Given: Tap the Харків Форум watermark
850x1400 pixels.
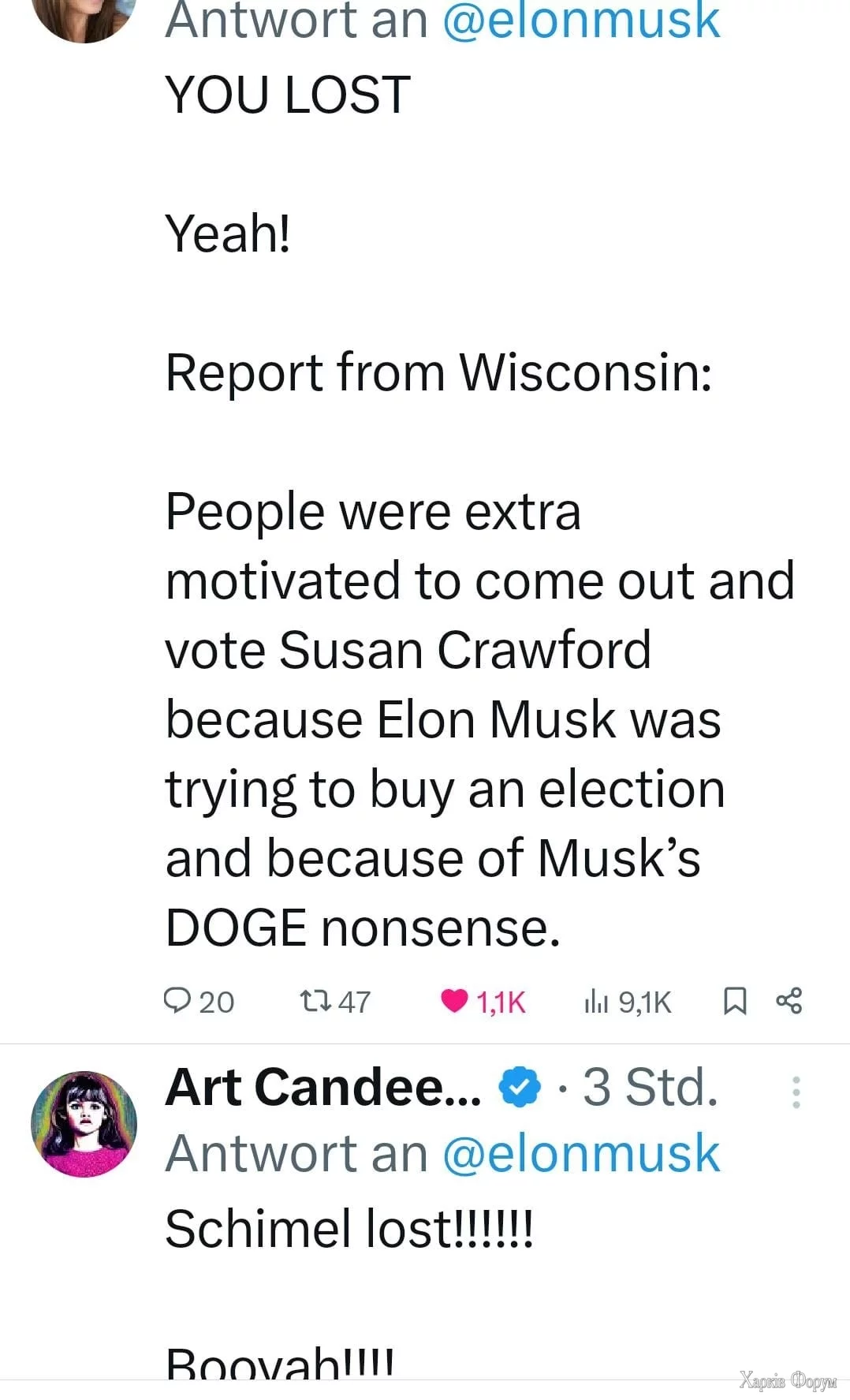Looking at the screenshot, I should pyautogui.click(x=788, y=1379).
